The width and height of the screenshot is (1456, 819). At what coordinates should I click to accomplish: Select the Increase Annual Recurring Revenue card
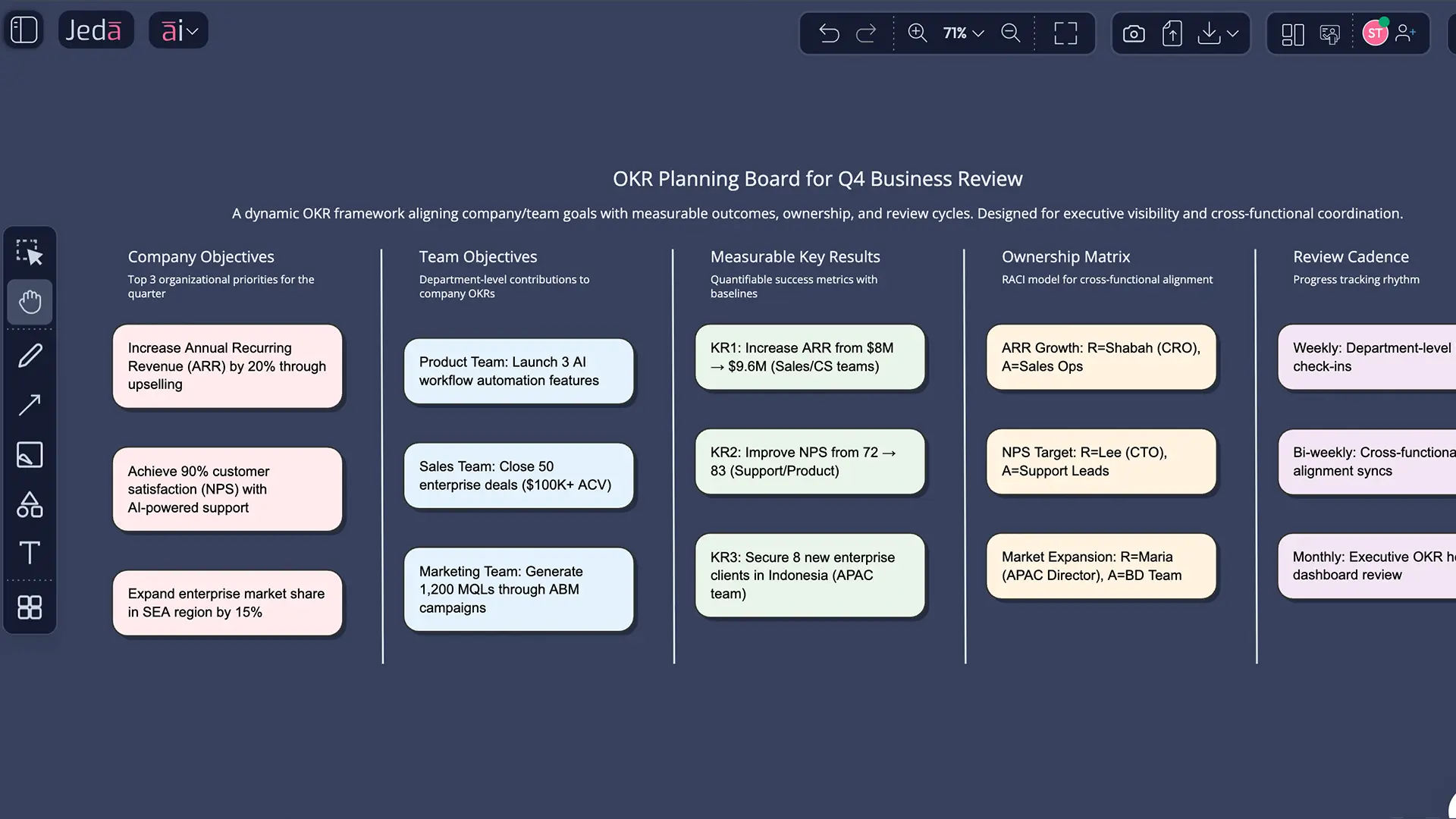click(227, 366)
